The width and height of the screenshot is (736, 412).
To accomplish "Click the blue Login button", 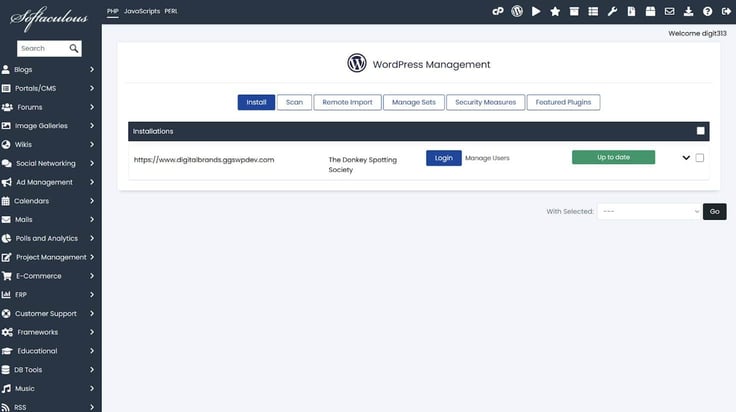I will (444, 158).
